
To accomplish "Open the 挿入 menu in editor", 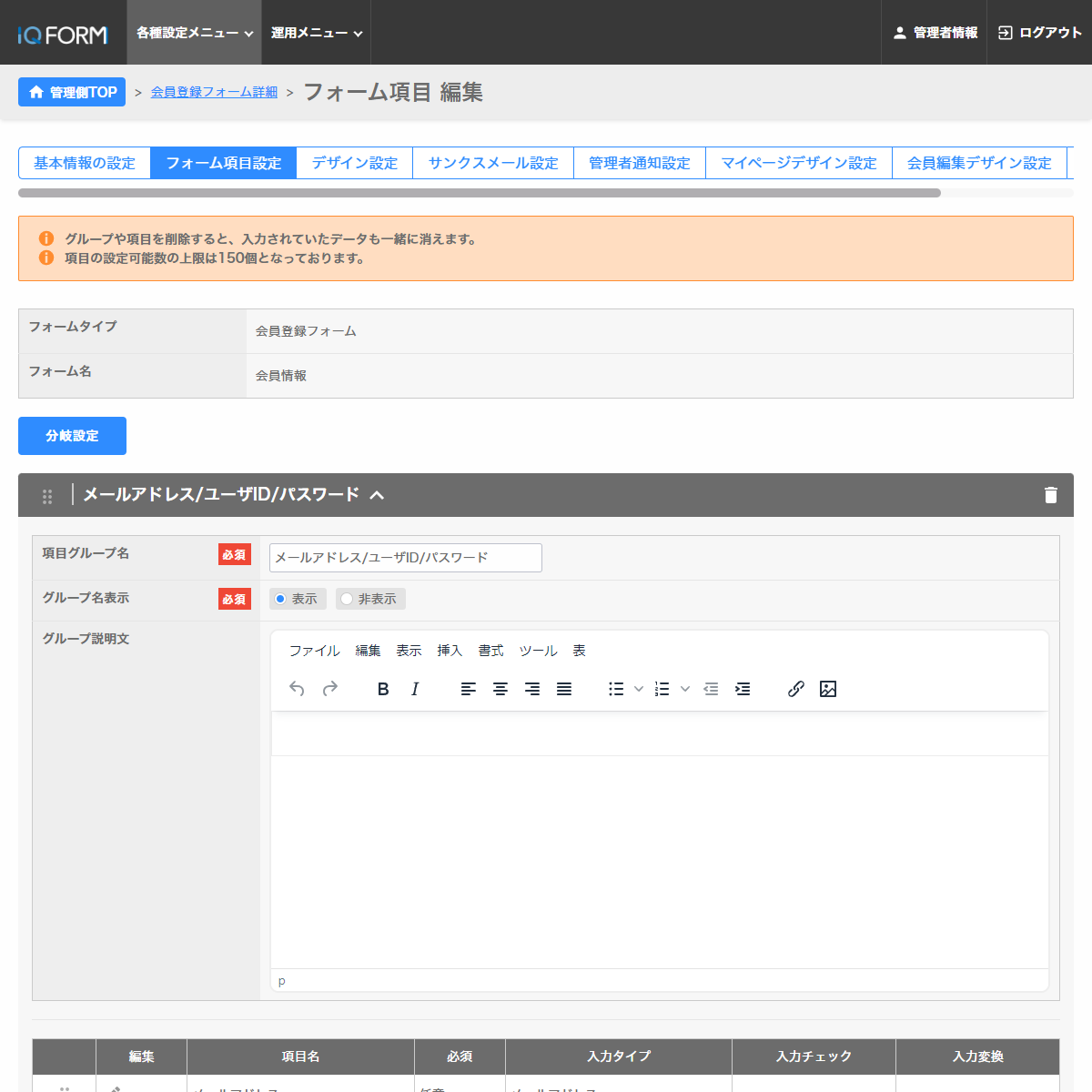I will [450, 651].
